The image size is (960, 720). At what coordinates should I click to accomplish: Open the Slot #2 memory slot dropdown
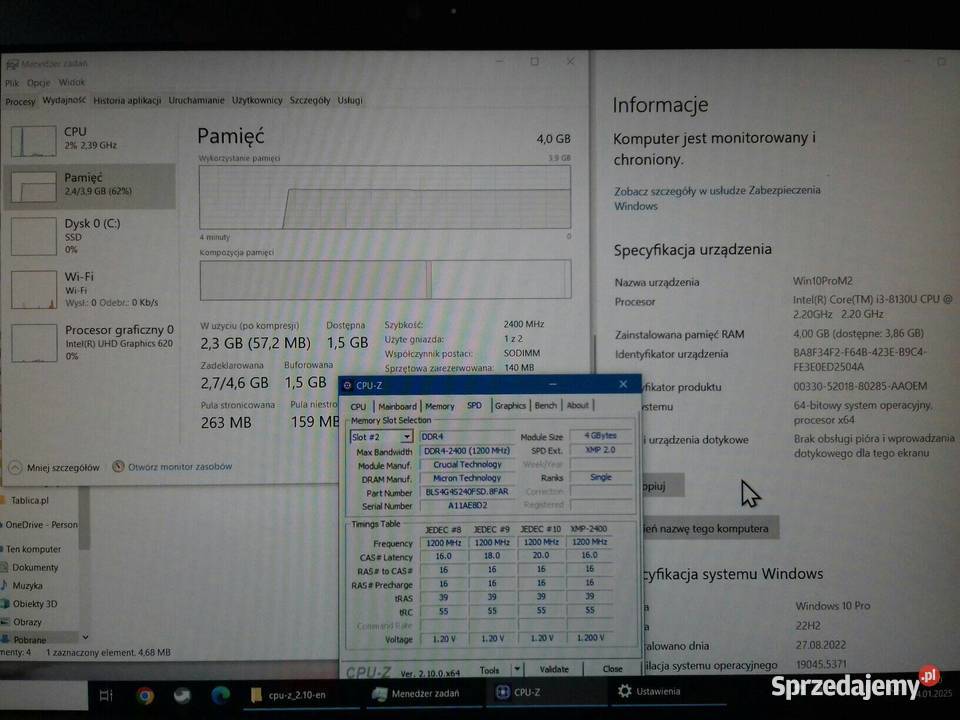pos(406,437)
